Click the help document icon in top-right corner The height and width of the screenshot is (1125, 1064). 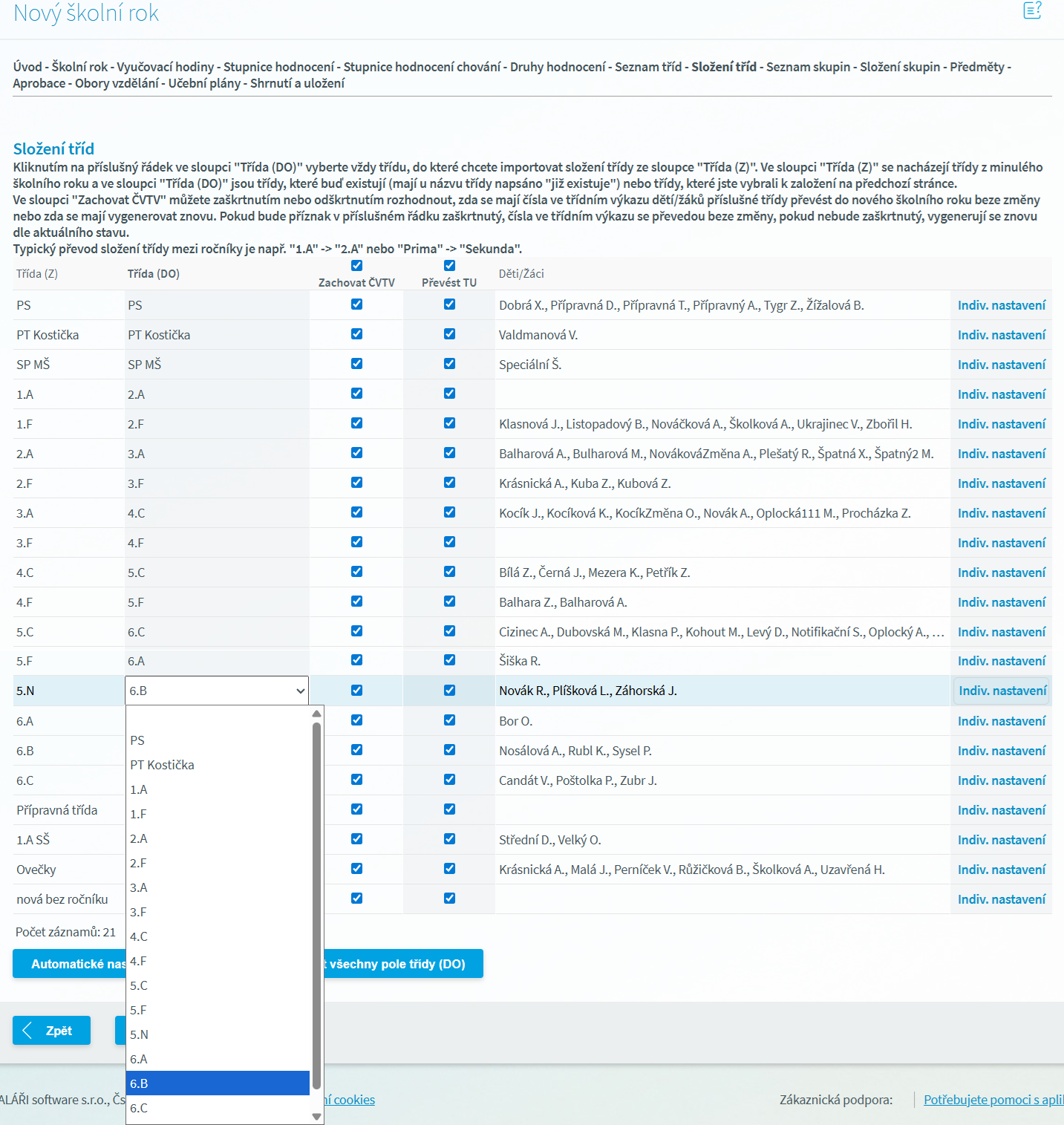[x=1032, y=10]
